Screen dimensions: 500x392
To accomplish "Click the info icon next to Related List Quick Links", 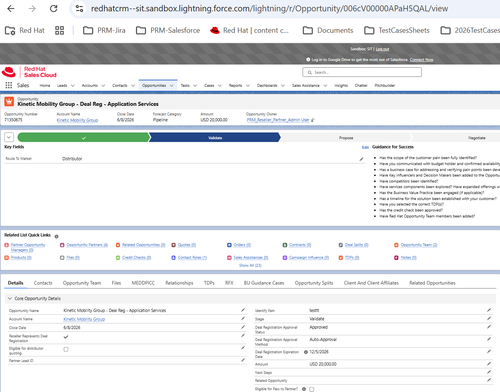I will [x=56, y=236].
